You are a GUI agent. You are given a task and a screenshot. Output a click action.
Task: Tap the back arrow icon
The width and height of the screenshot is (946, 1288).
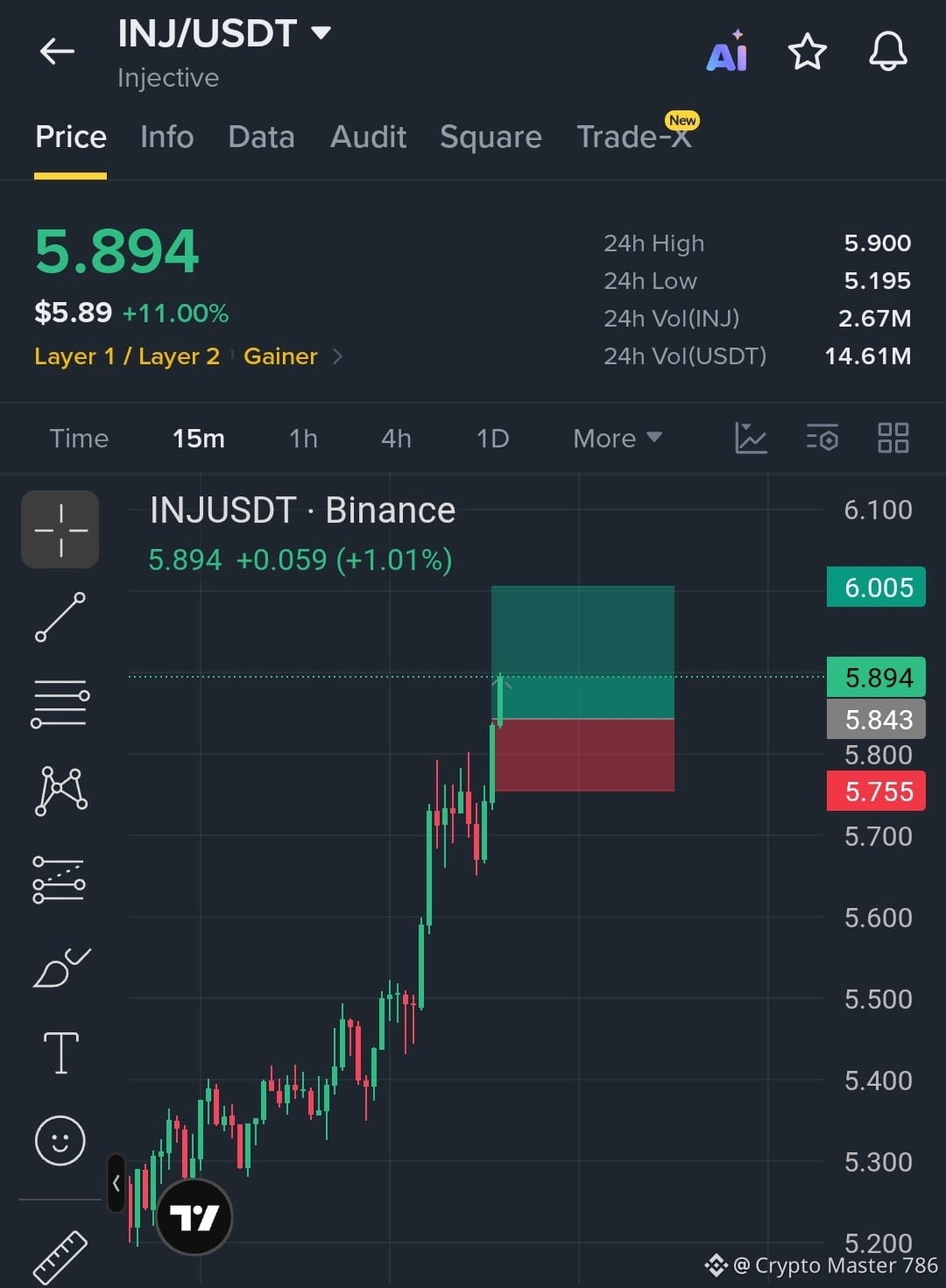click(57, 52)
